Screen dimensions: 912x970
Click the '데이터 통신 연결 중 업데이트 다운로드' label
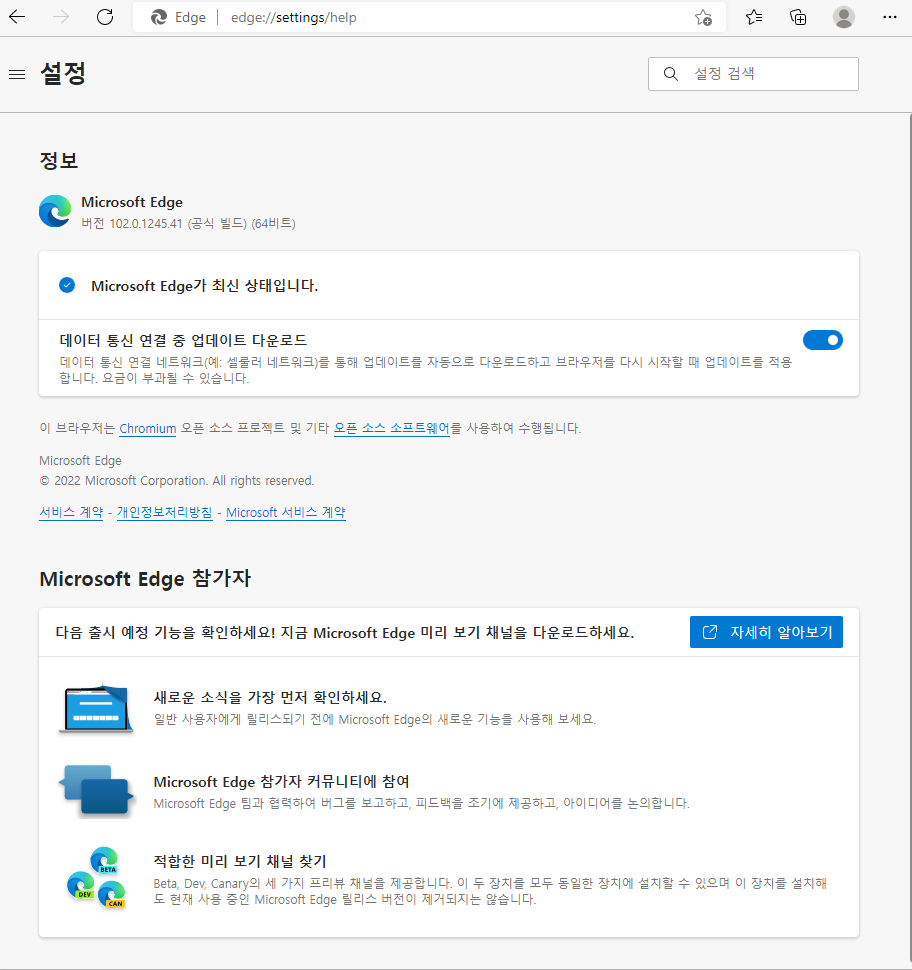click(x=184, y=340)
